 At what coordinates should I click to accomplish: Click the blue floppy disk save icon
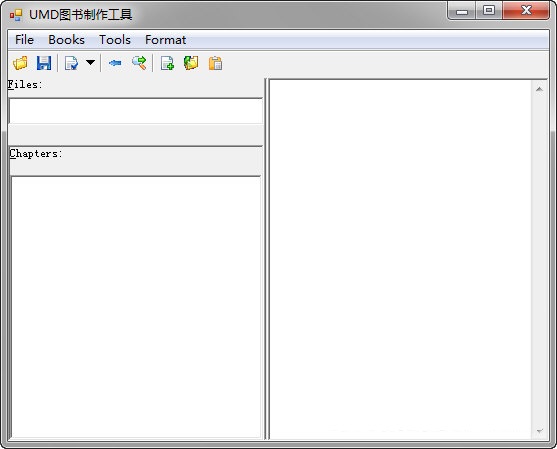(44, 63)
